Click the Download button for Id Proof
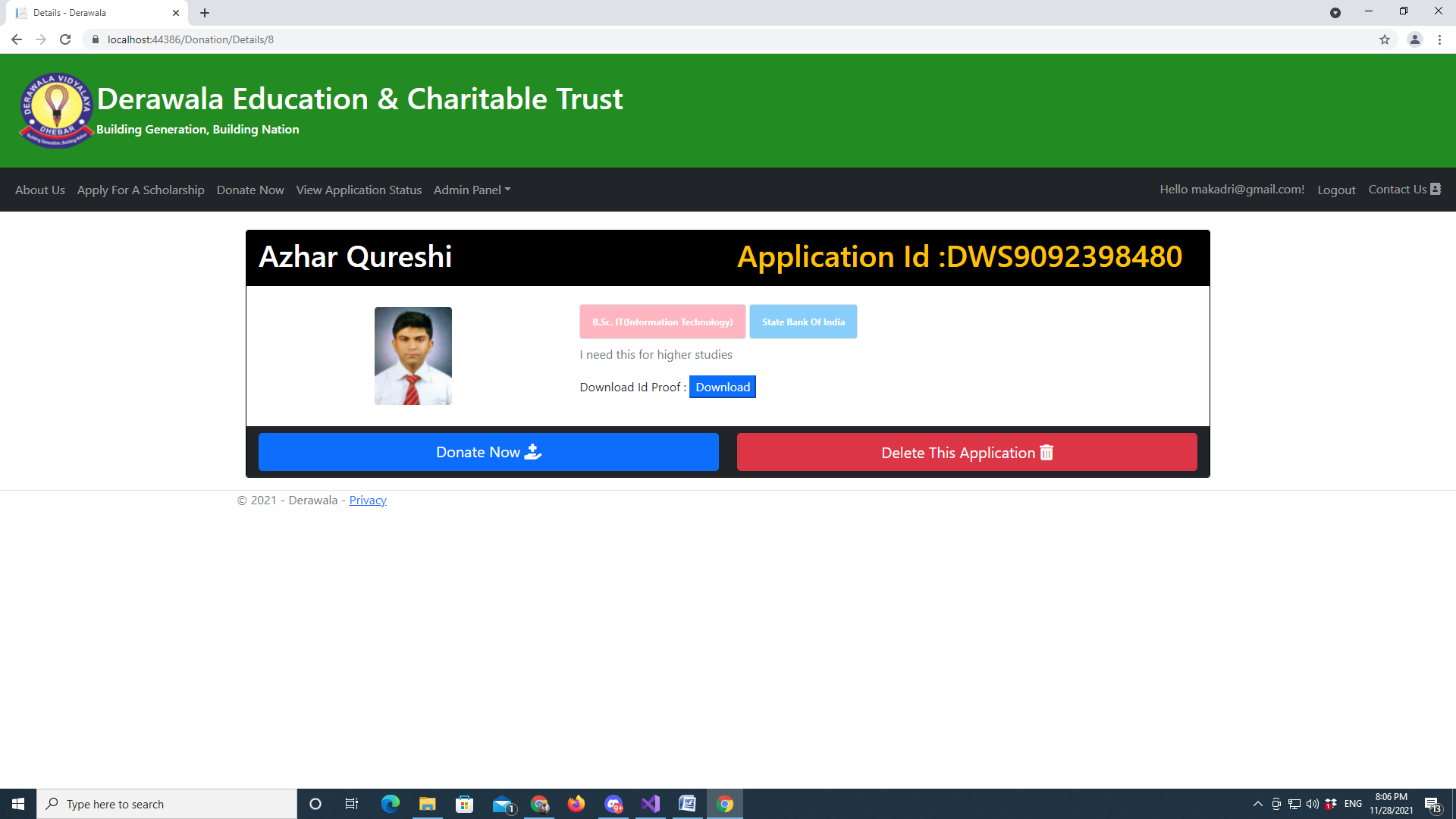The height and width of the screenshot is (819, 1456). click(x=722, y=387)
